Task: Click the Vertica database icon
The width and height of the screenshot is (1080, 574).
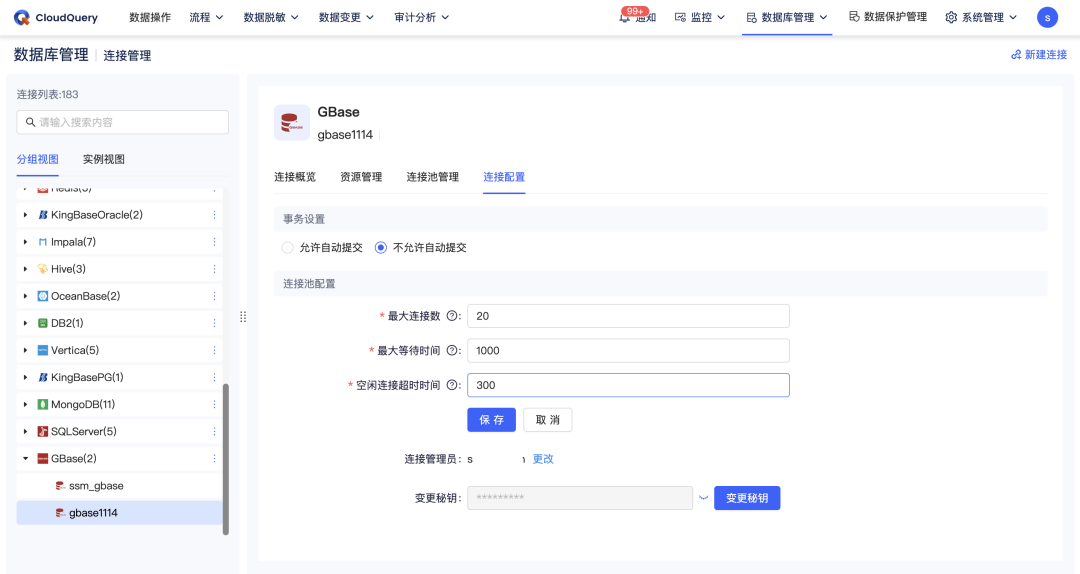Action: coord(43,350)
